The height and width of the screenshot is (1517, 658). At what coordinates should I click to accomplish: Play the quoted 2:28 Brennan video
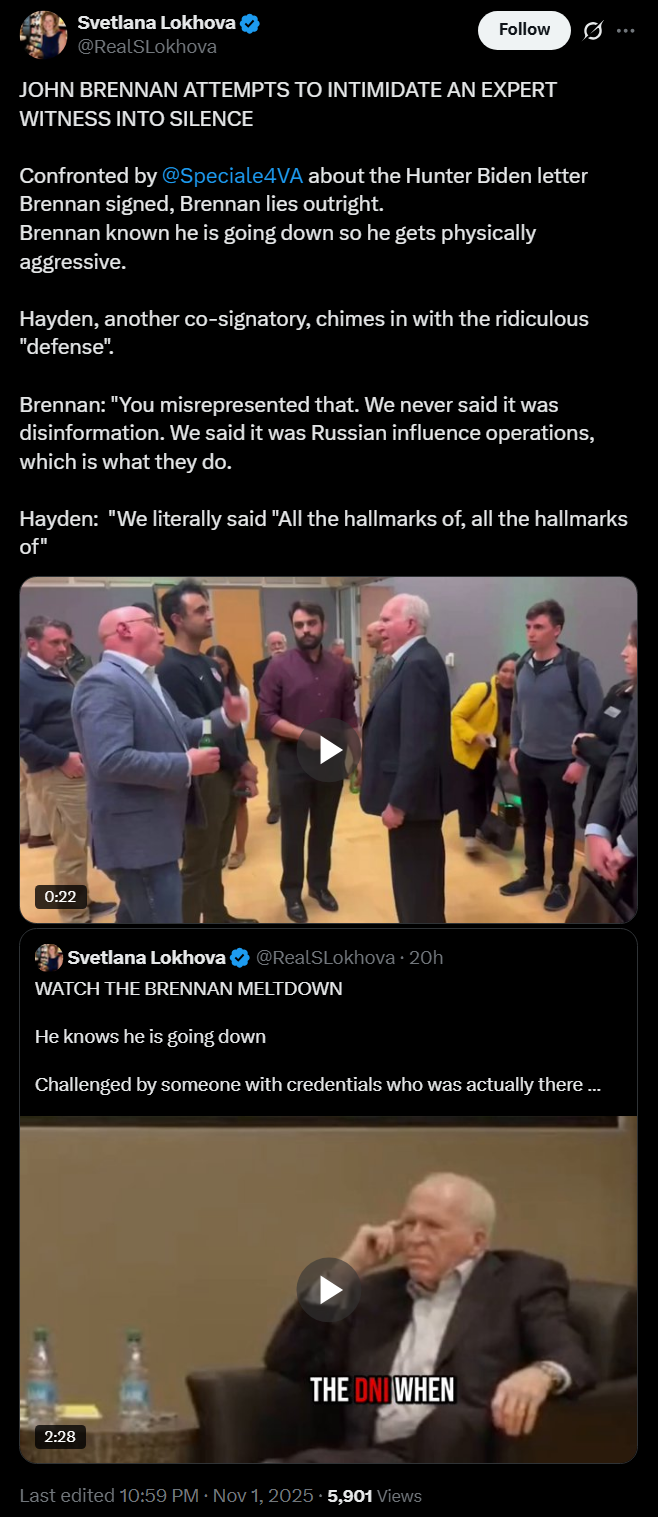(328, 1290)
